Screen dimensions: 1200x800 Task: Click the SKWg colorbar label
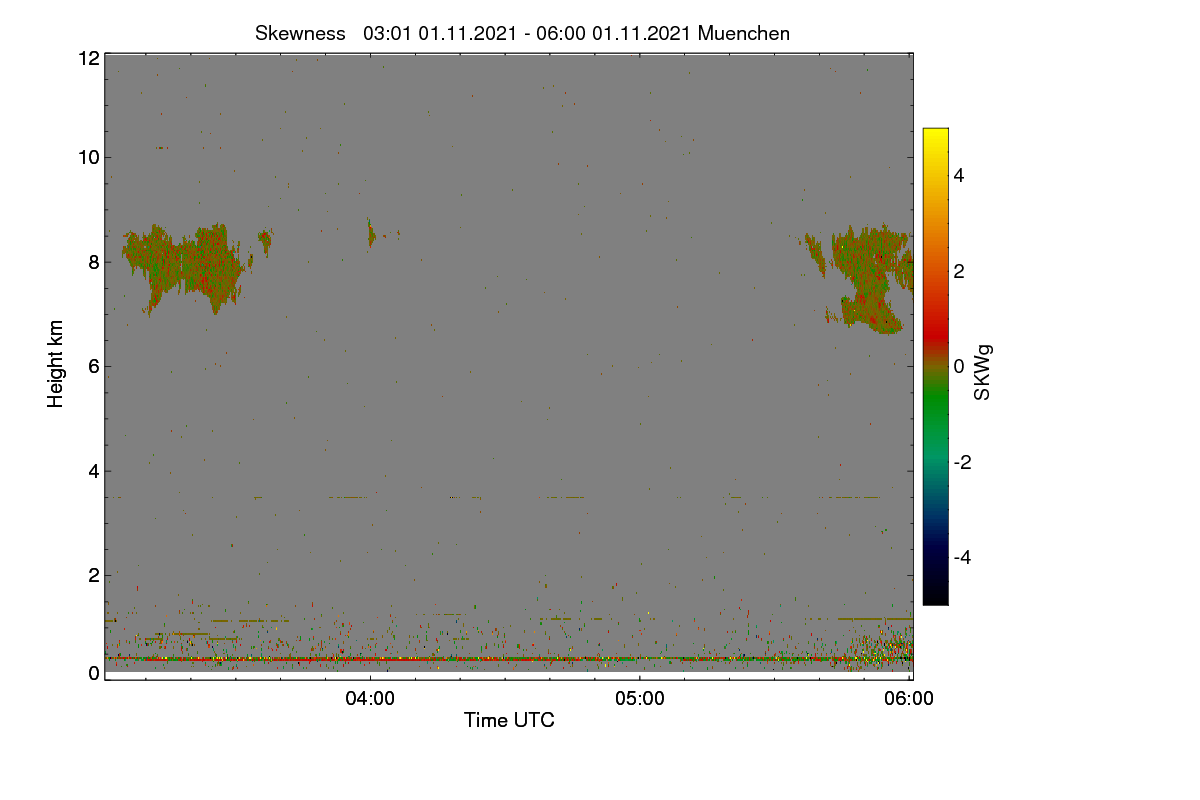[983, 372]
